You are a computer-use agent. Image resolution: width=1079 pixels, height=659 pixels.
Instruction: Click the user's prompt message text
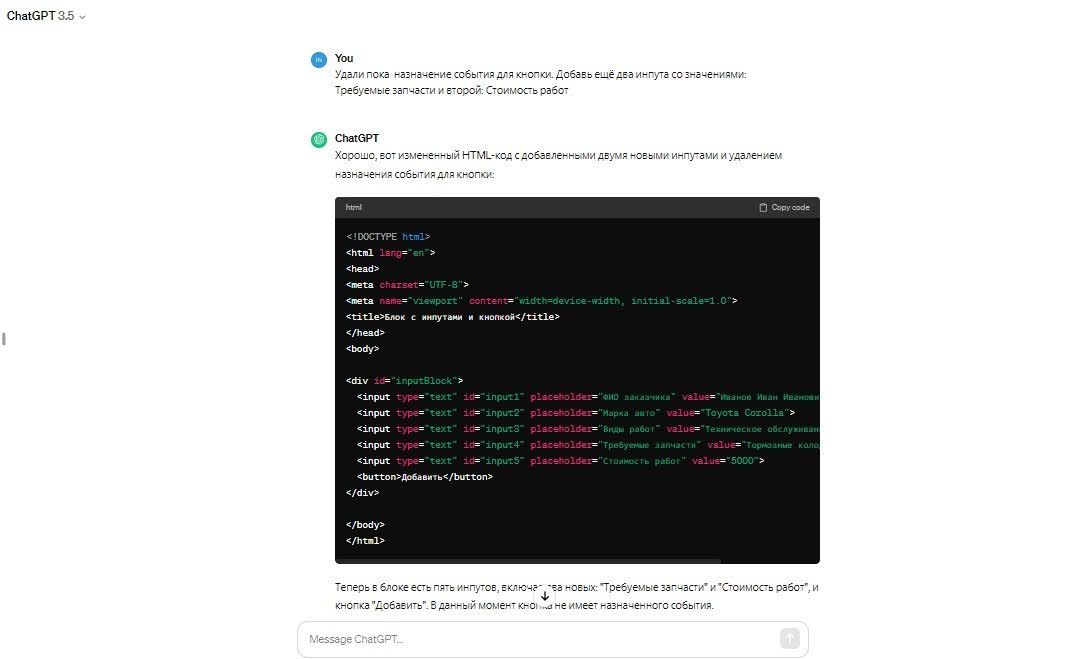click(x=540, y=82)
